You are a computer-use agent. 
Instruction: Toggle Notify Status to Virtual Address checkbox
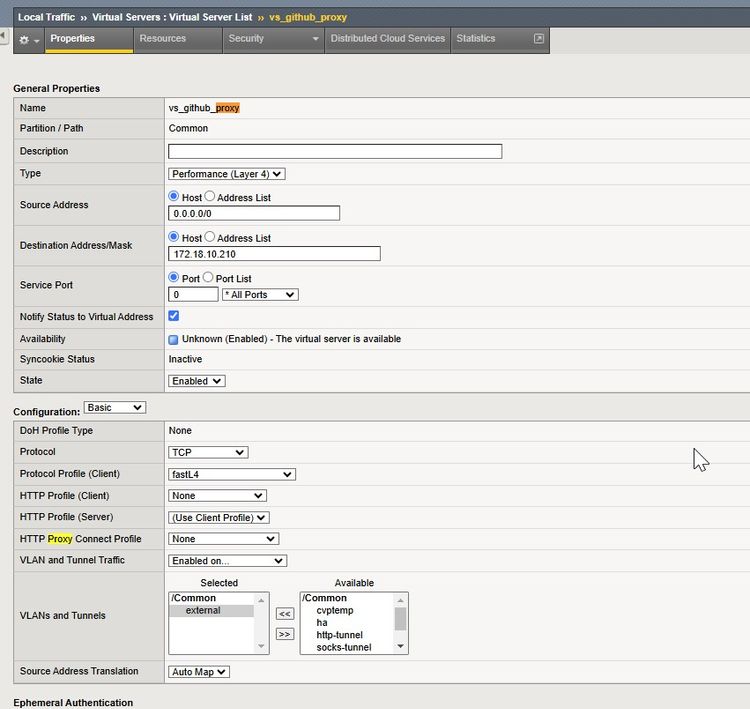(x=174, y=316)
